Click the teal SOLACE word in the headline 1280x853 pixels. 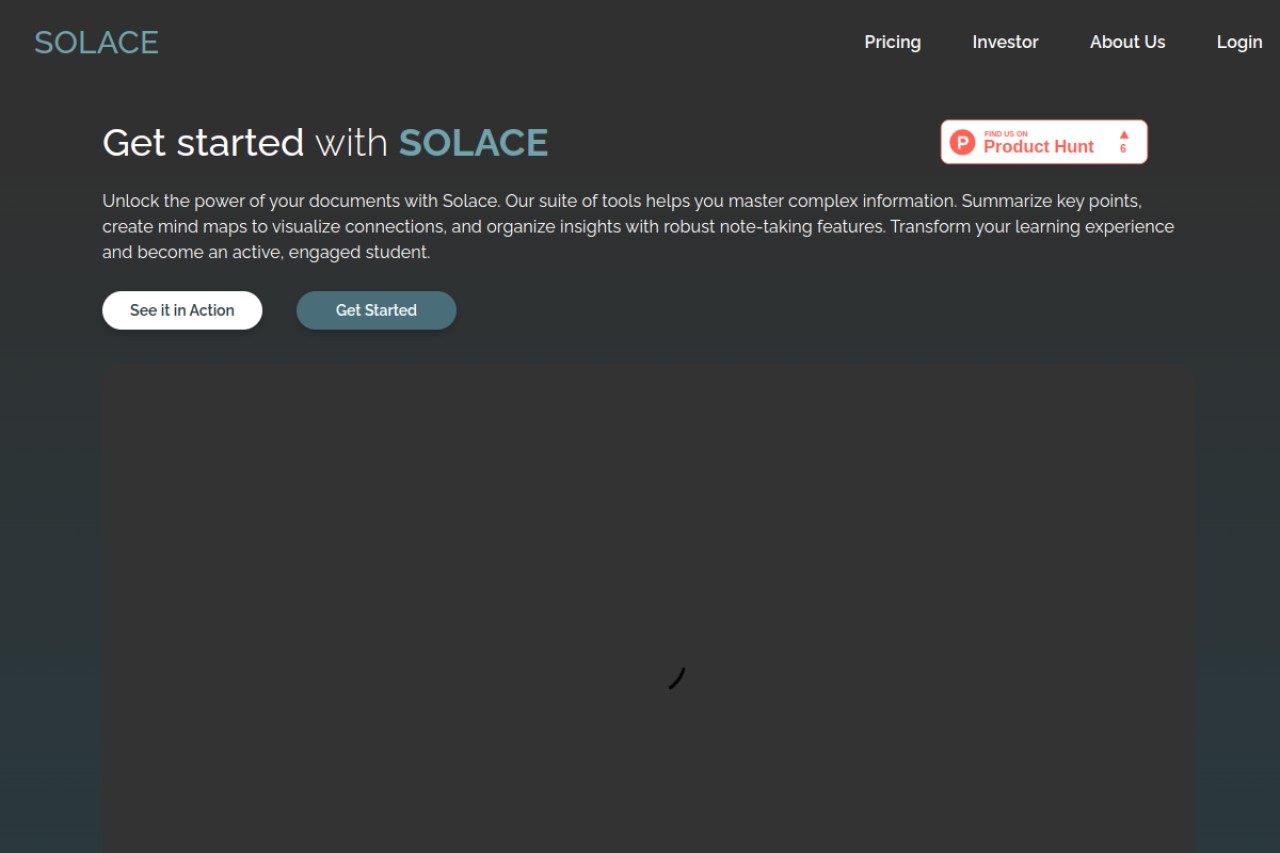(x=473, y=143)
